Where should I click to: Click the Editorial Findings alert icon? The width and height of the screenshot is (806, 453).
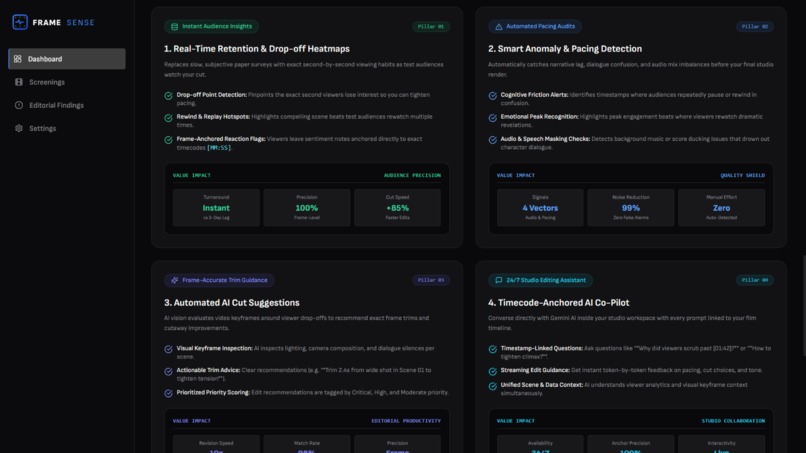[x=19, y=105]
